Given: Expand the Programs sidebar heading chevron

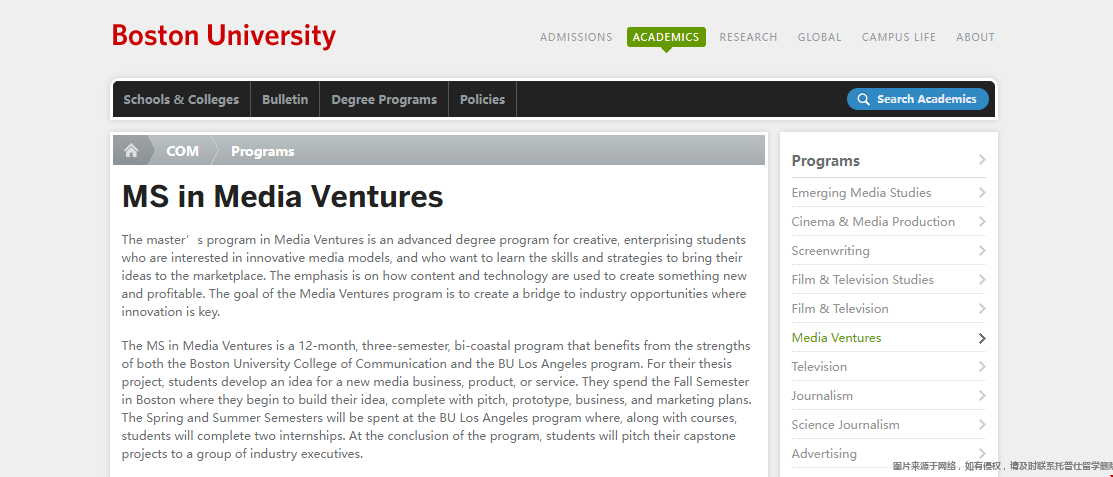Looking at the screenshot, I should tap(982, 160).
